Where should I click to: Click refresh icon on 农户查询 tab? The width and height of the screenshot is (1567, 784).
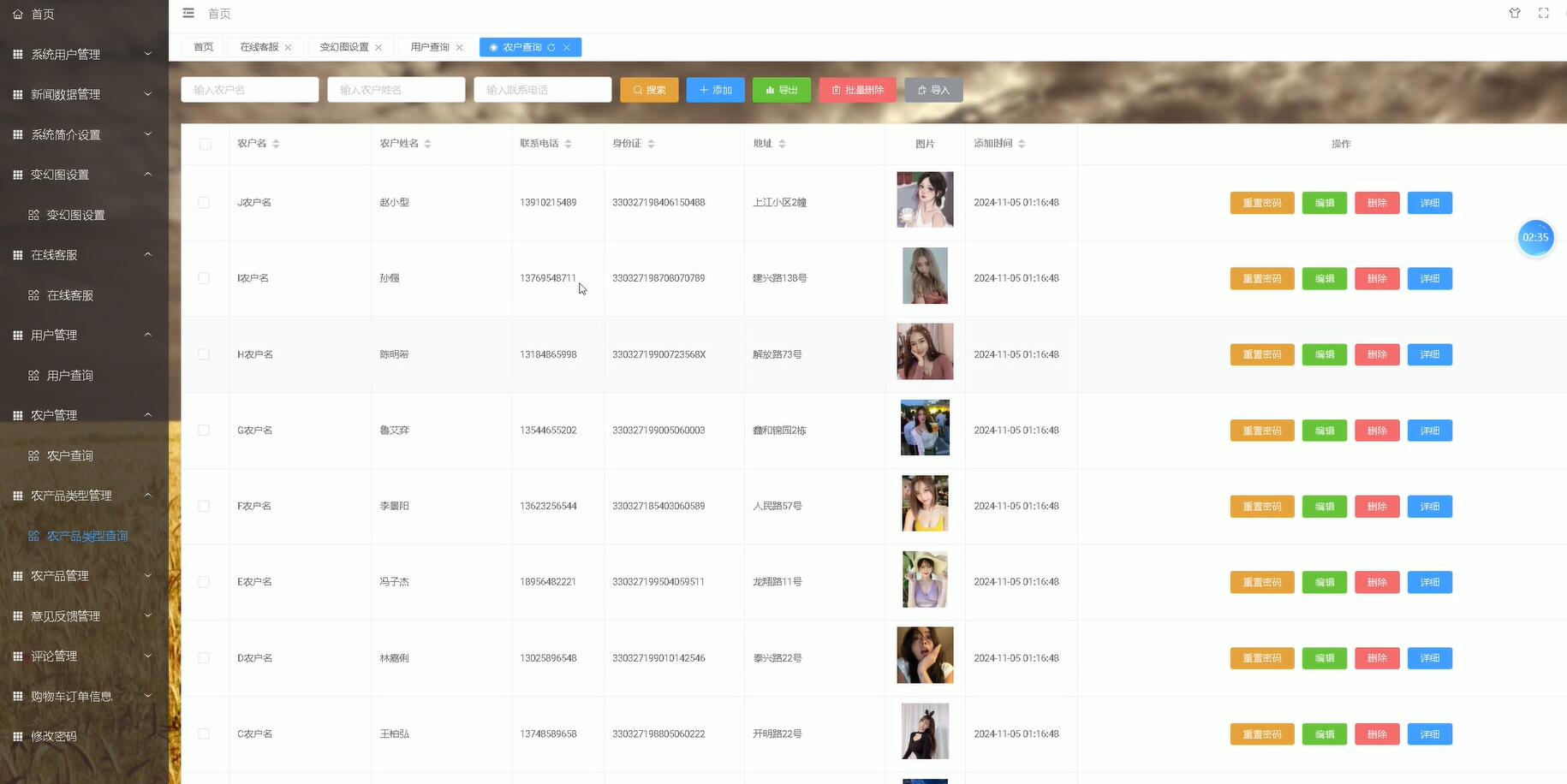551,48
